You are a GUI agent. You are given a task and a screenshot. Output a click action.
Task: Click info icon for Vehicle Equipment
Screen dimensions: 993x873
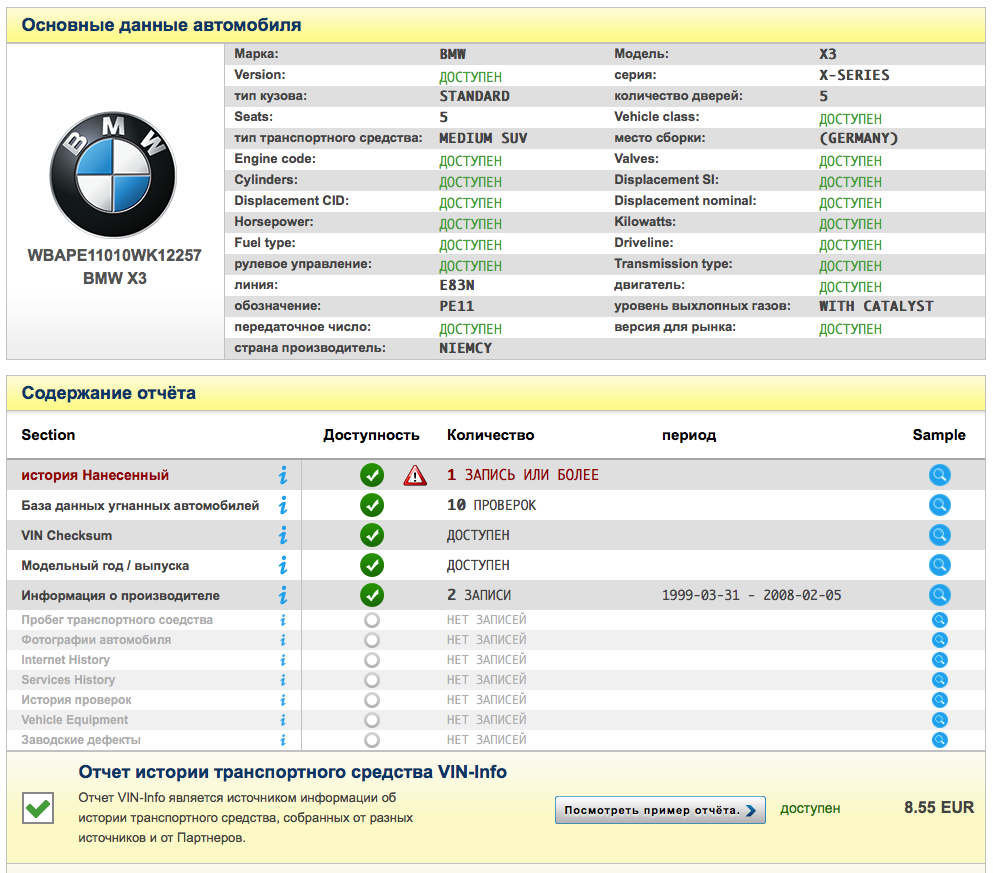282,720
